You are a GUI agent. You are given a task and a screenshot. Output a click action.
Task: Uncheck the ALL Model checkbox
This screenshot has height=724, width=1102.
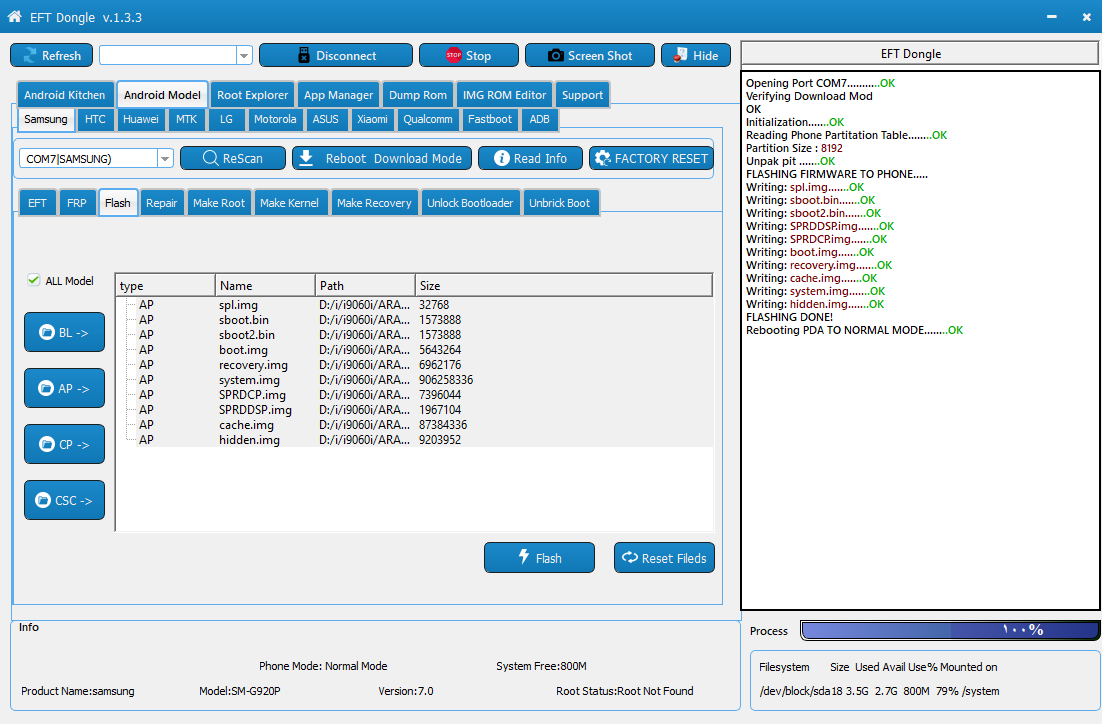point(33,280)
